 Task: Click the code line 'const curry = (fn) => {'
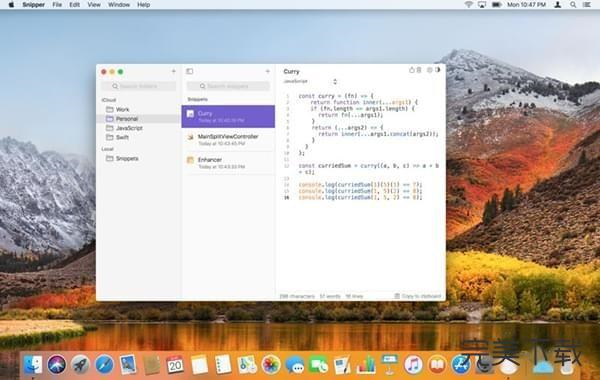coord(336,96)
